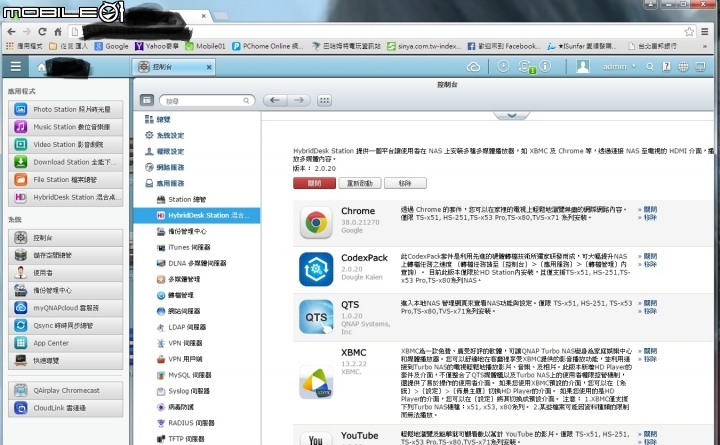Click the search magnifier in QTS top bar
The height and width of the screenshot is (445, 720).
pos(650,67)
